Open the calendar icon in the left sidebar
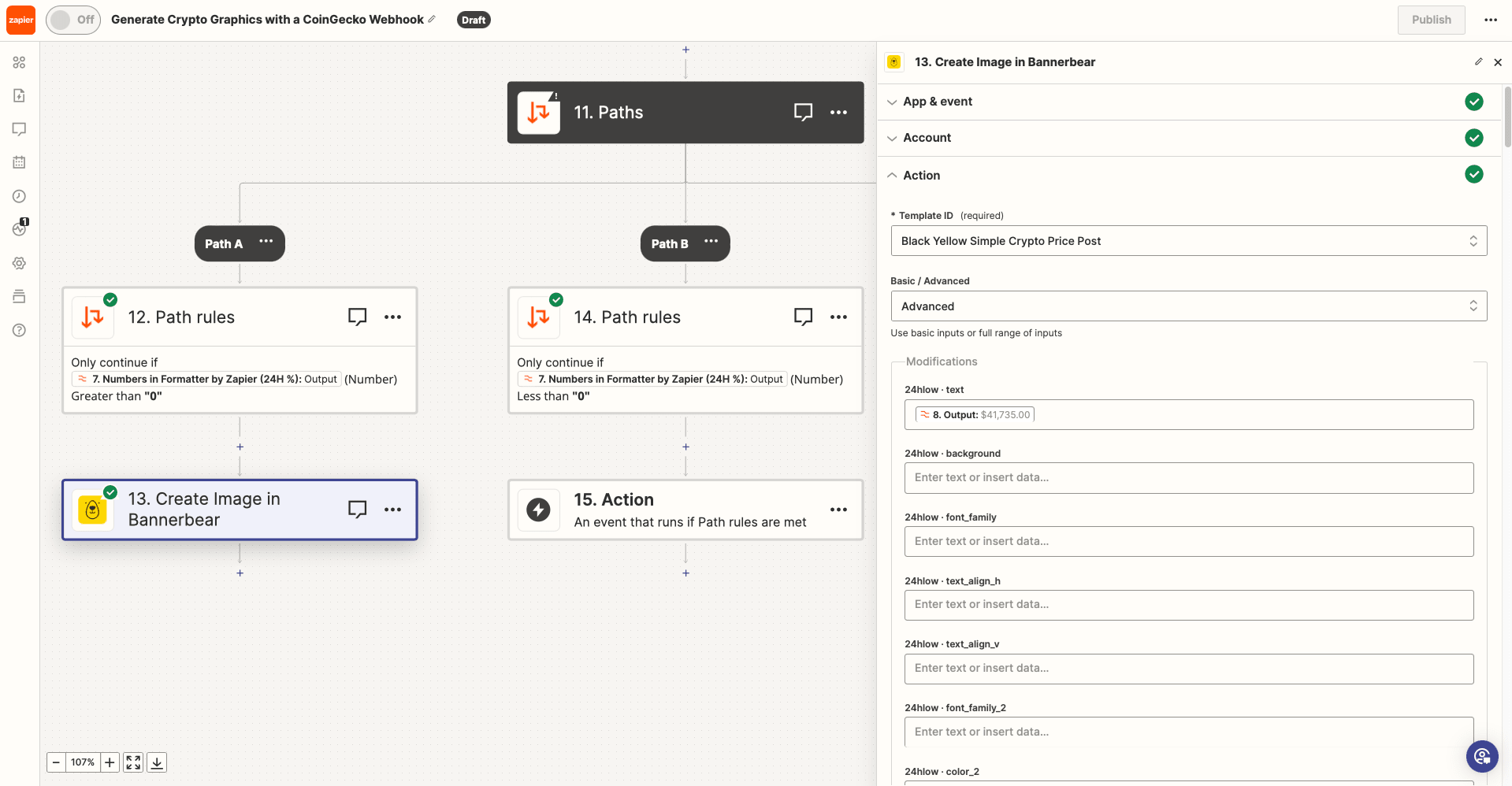 click(x=20, y=162)
